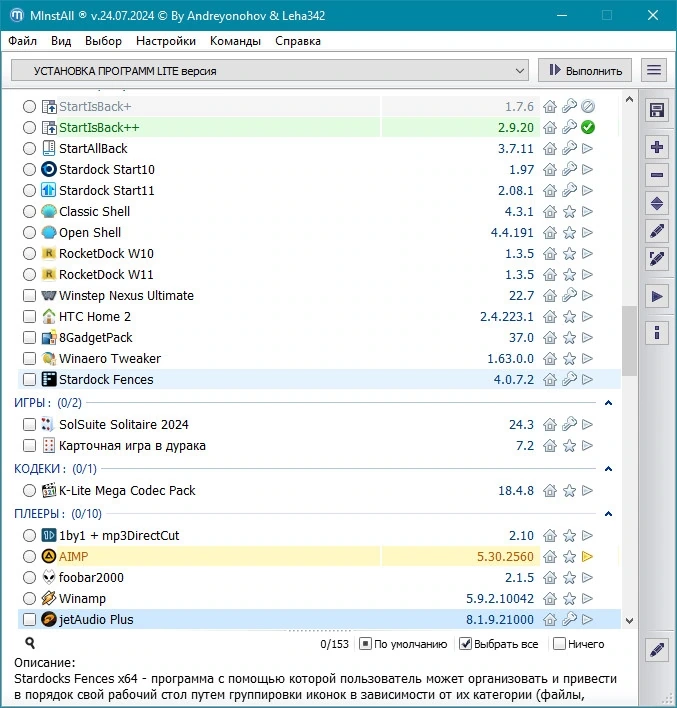Image resolution: width=677 pixels, height=708 pixels.
Task: Click star icon for K-Lite Mega Codec Pack
Action: tap(569, 490)
